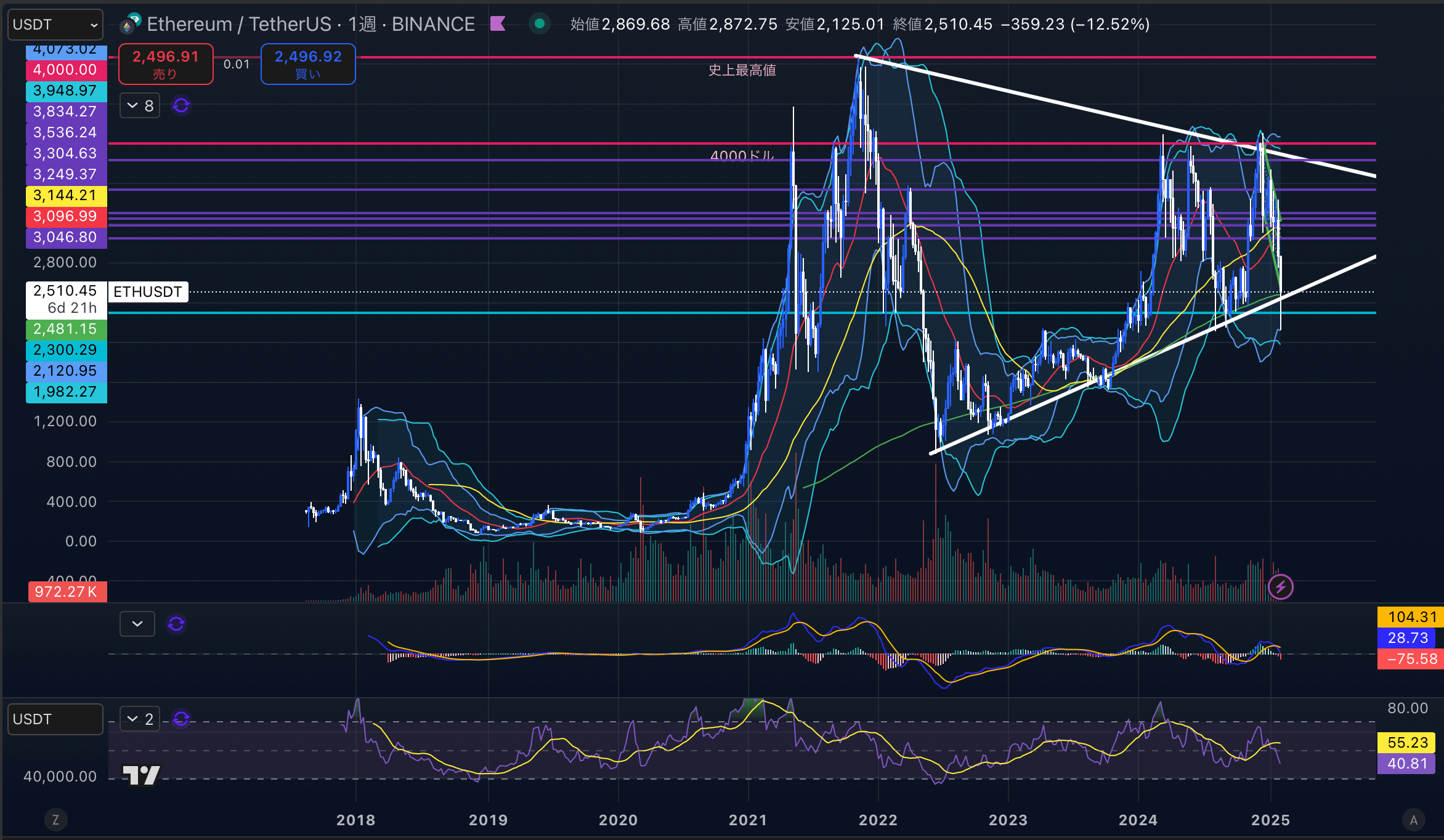This screenshot has width=1444, height=840.
Task: Click the 3,536.24 purple price label
Action: click(x=66, y=132)
